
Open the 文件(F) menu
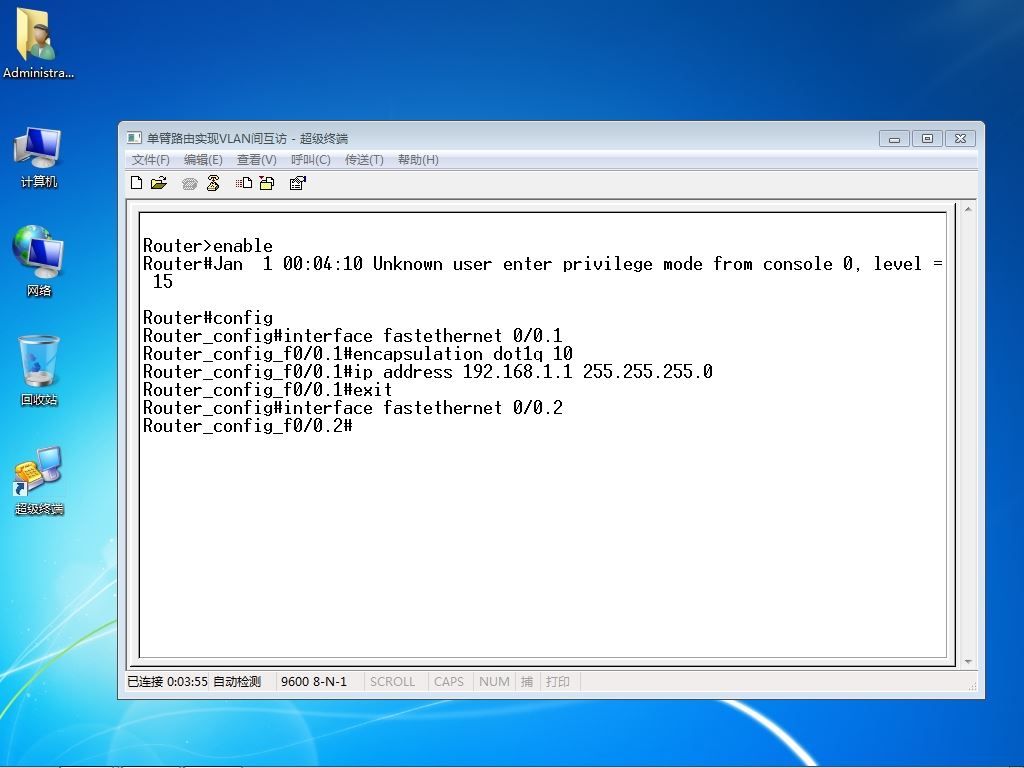(x=150, y=160)
